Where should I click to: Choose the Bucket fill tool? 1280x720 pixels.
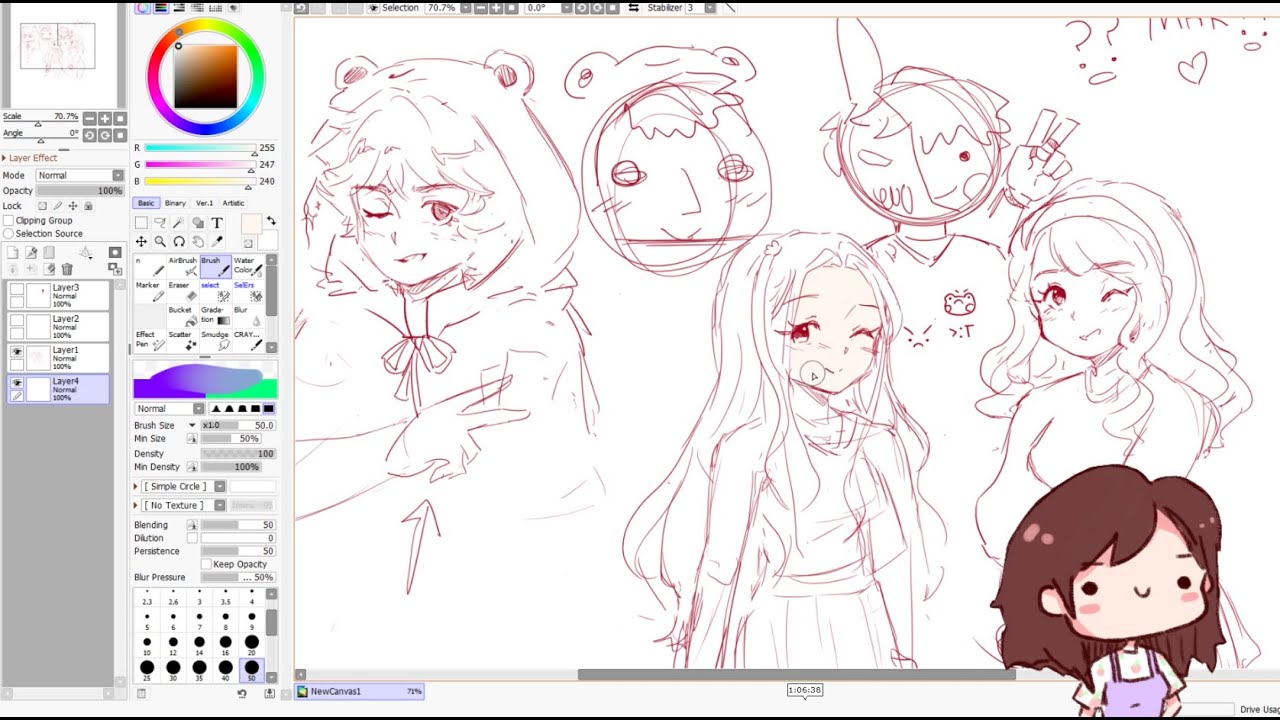click(x=182, y=316)
